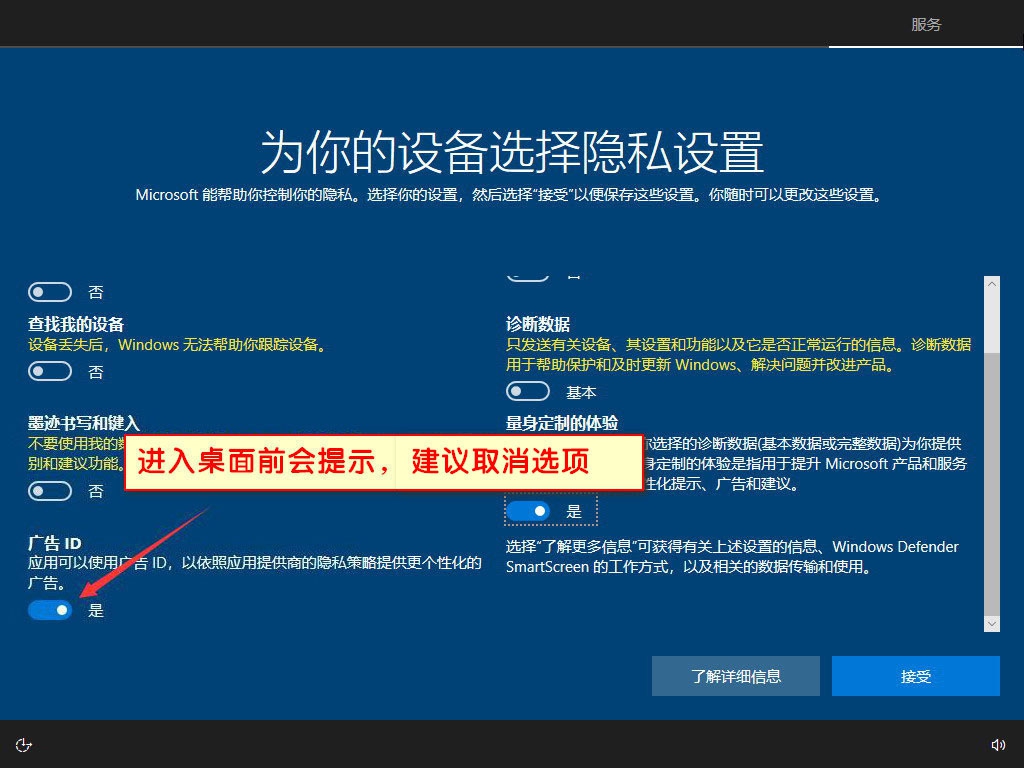Click the scrollbar down arrow

point(992,624)
